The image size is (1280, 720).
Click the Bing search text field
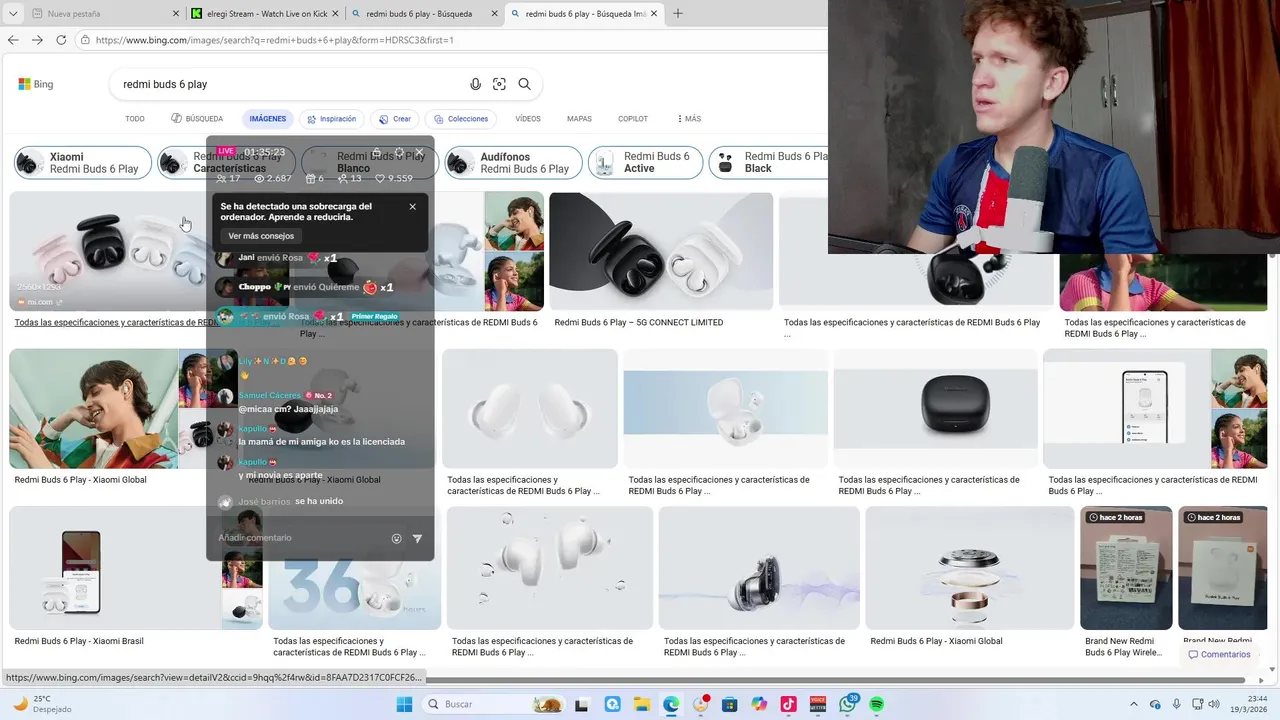coord(290,84)
